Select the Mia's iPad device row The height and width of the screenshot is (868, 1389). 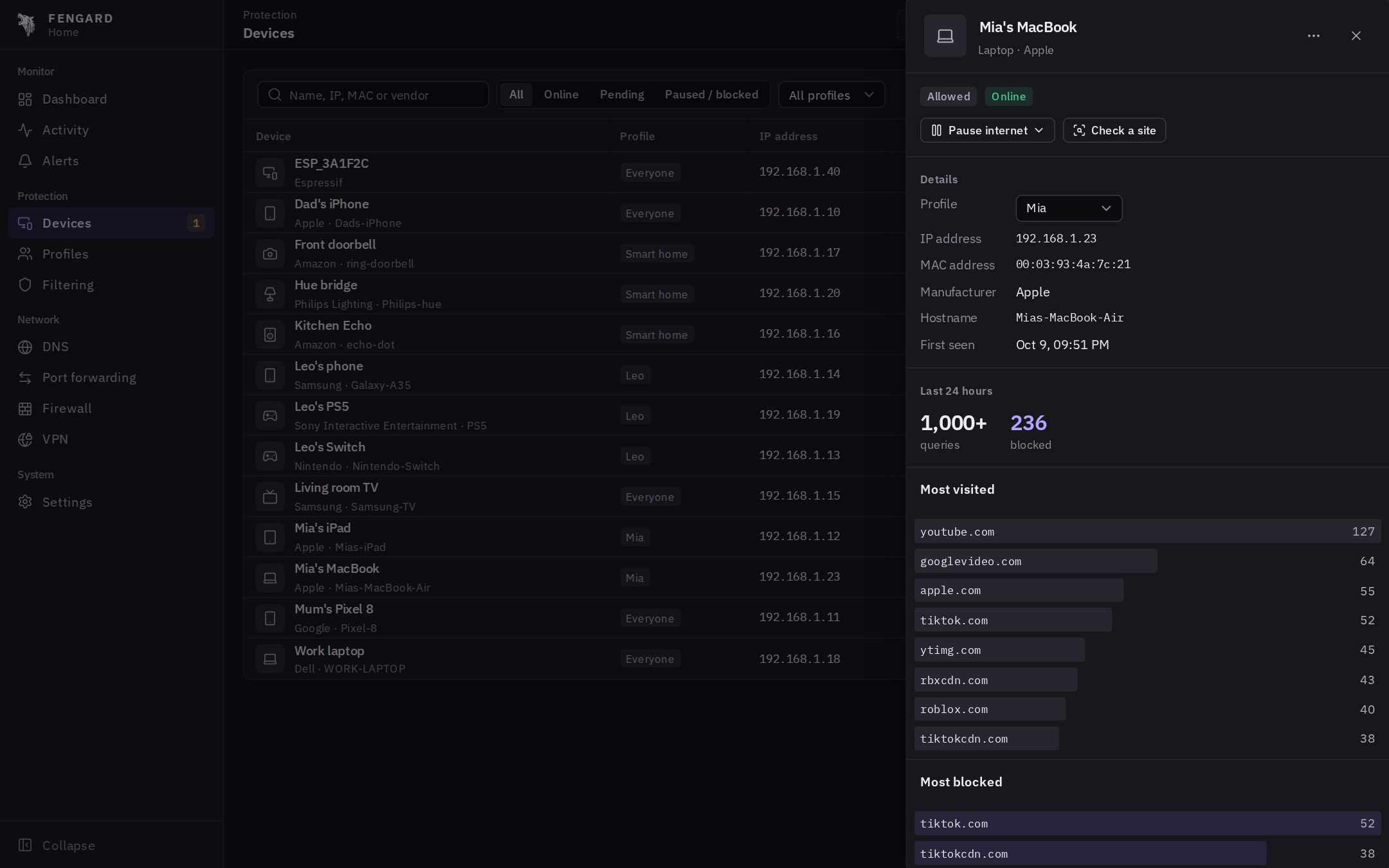tap(574, 537)
